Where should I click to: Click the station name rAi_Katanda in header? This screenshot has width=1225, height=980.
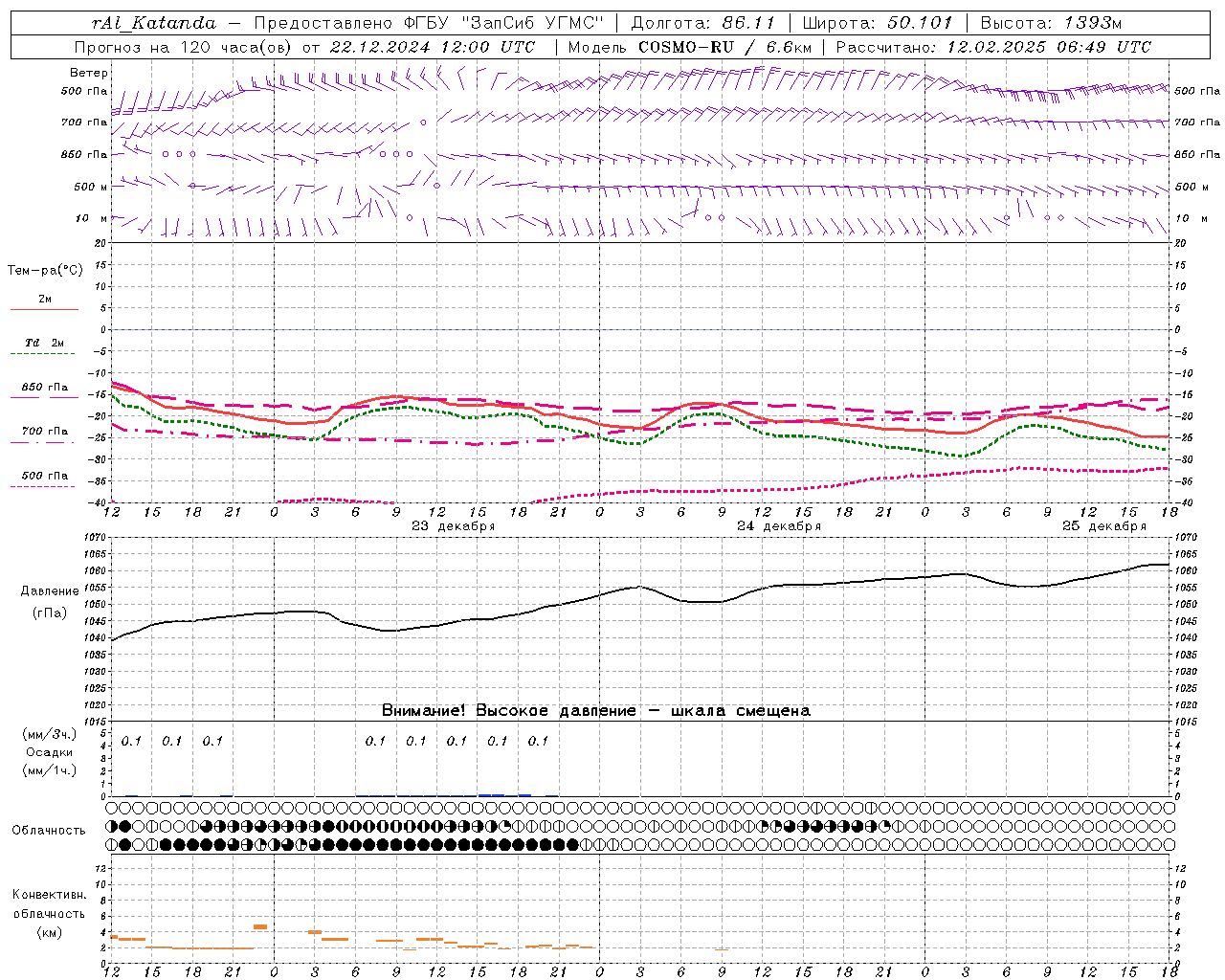point(154,23)
